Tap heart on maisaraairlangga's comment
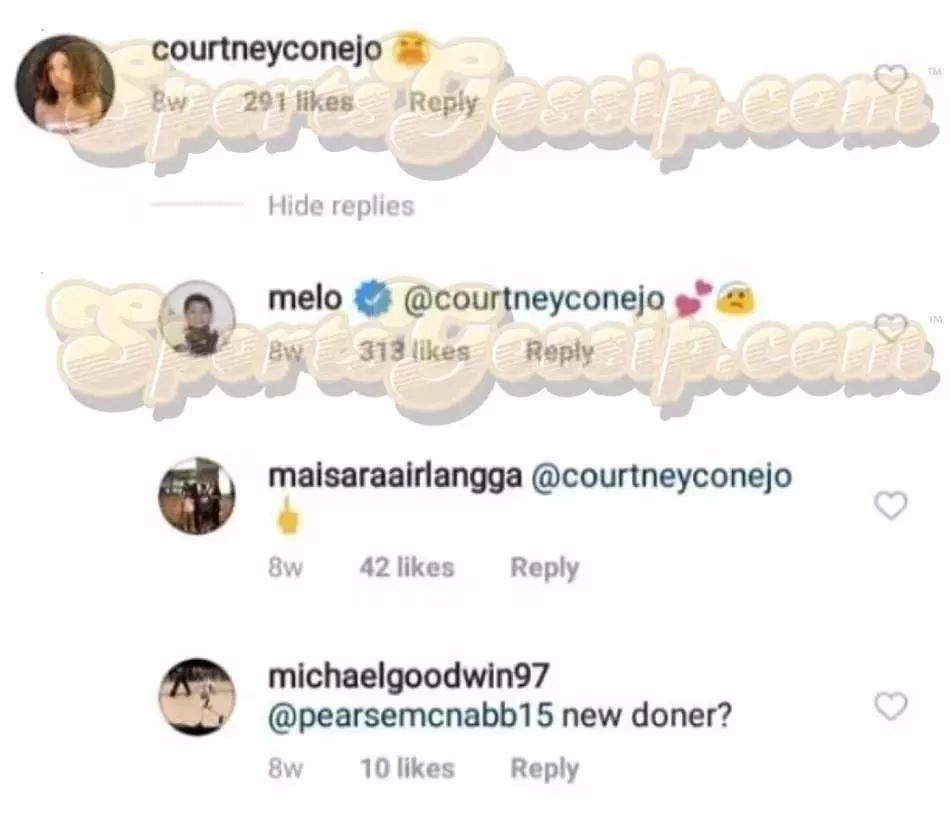Viewport: 950px width, 829px height. point(891,505)
